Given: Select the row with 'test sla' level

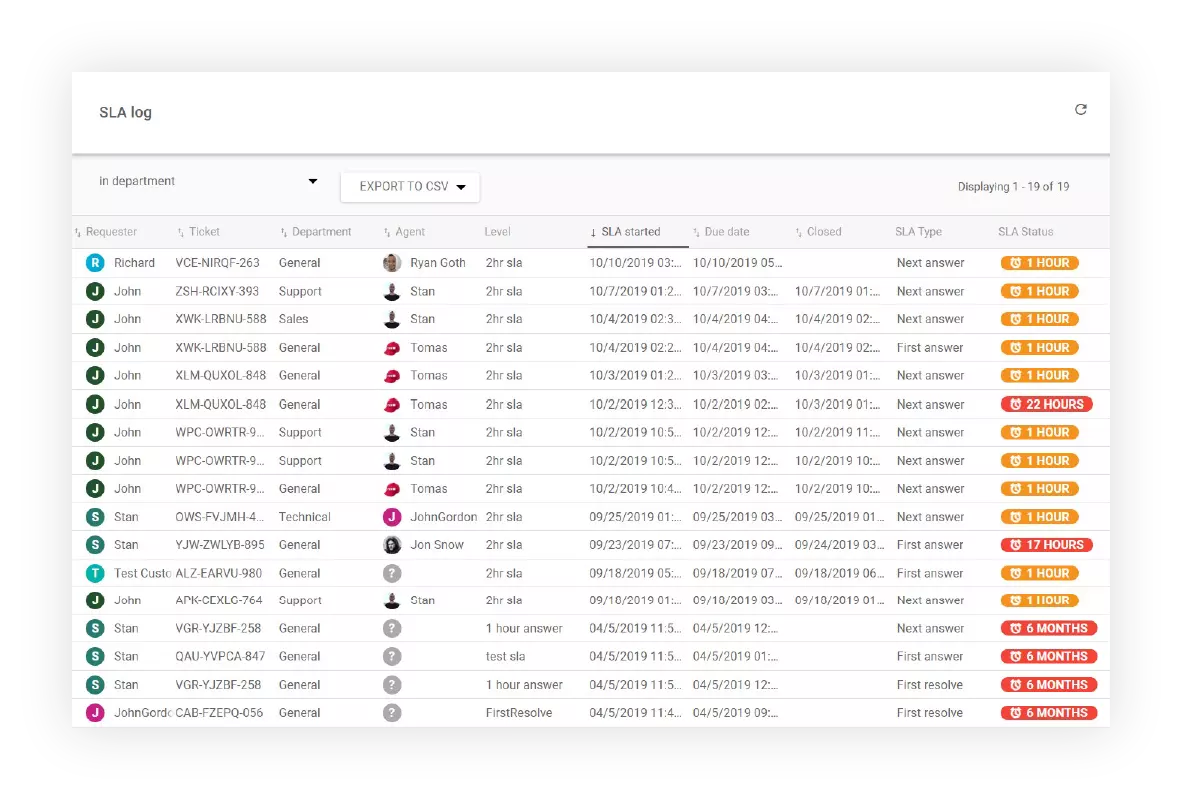Looking at the screenshot, I should [505, 657].
